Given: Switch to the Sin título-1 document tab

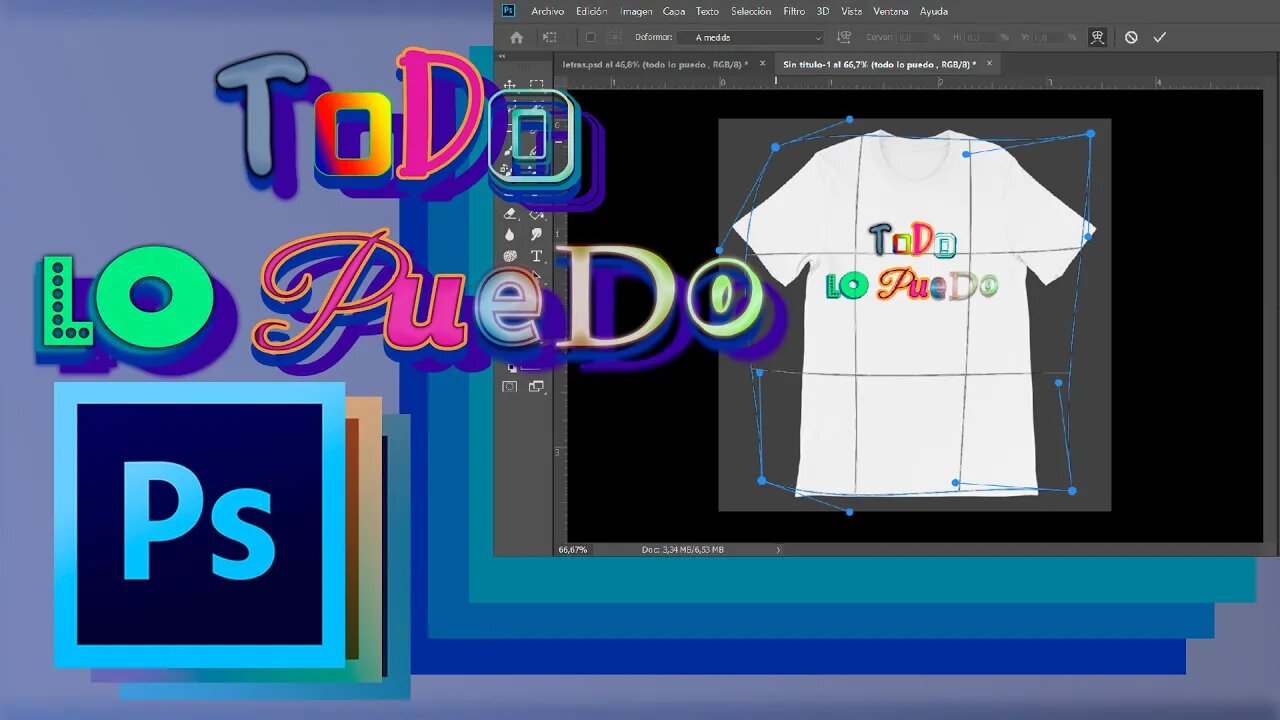Looking at the screenshot, I should pyautogui.click(x=880, y=63).
